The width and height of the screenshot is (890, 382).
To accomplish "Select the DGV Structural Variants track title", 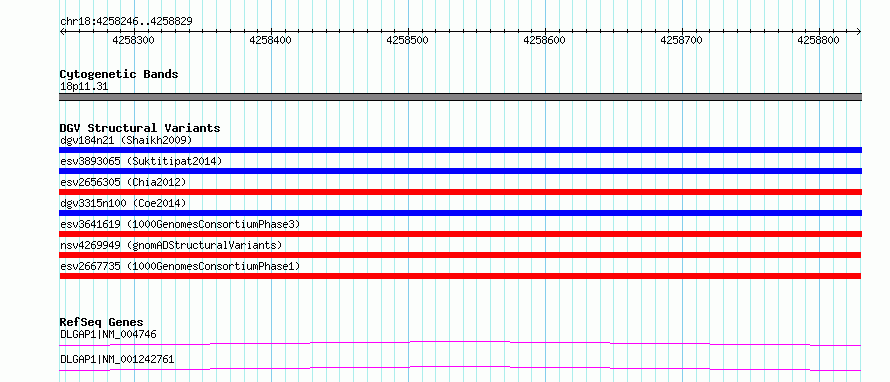I will (x=140, y=128).
